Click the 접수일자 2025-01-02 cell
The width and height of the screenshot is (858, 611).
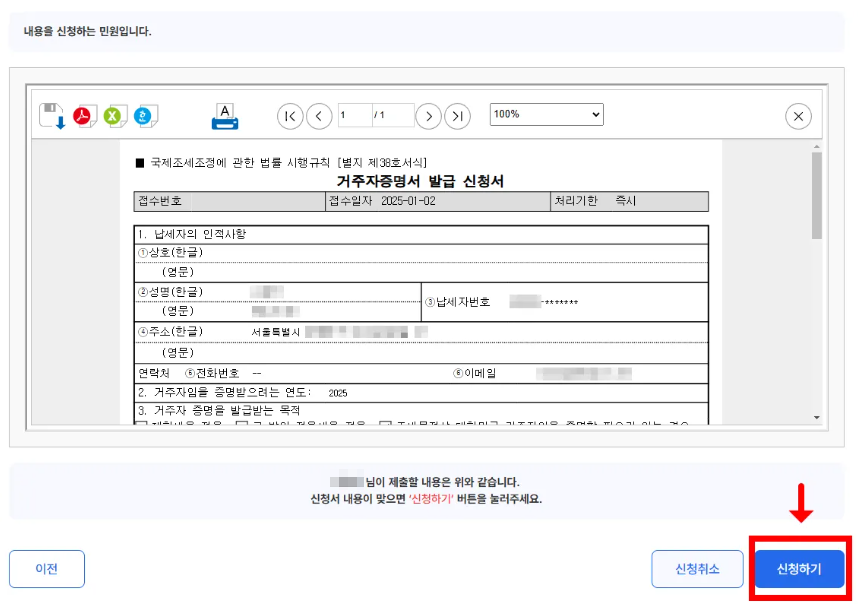438,201
